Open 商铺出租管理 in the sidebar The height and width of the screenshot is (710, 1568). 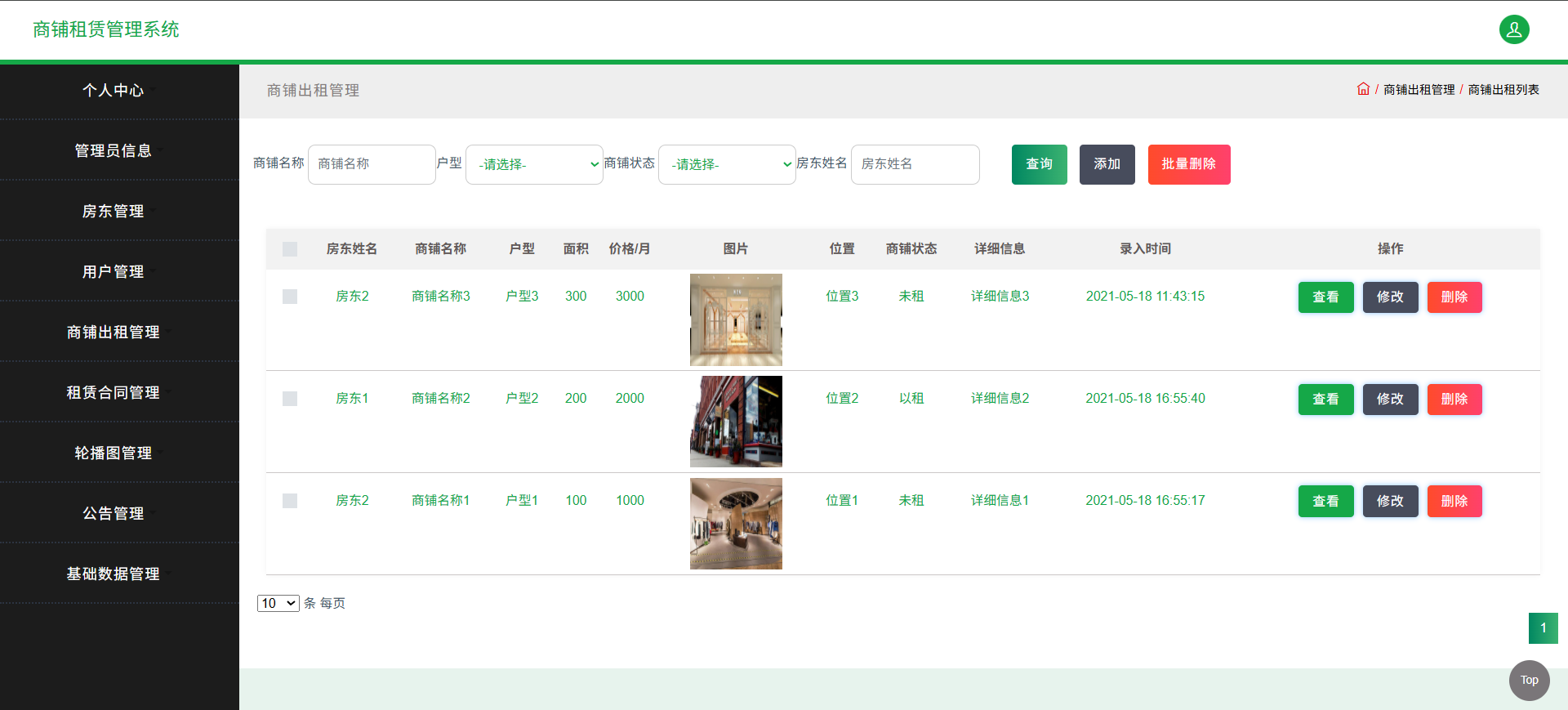coord(113,332)
